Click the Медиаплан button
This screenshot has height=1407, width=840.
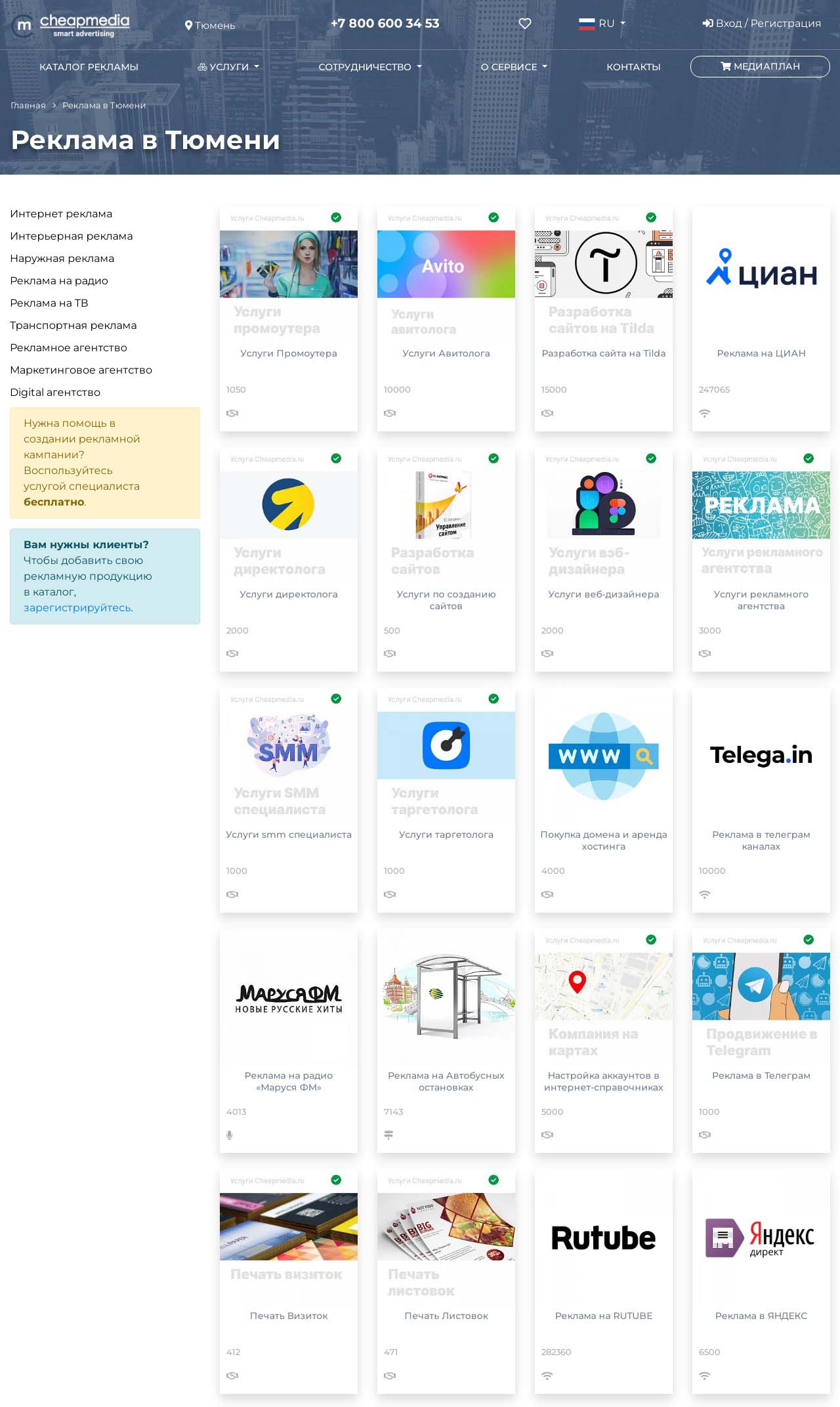pos(760,66)
